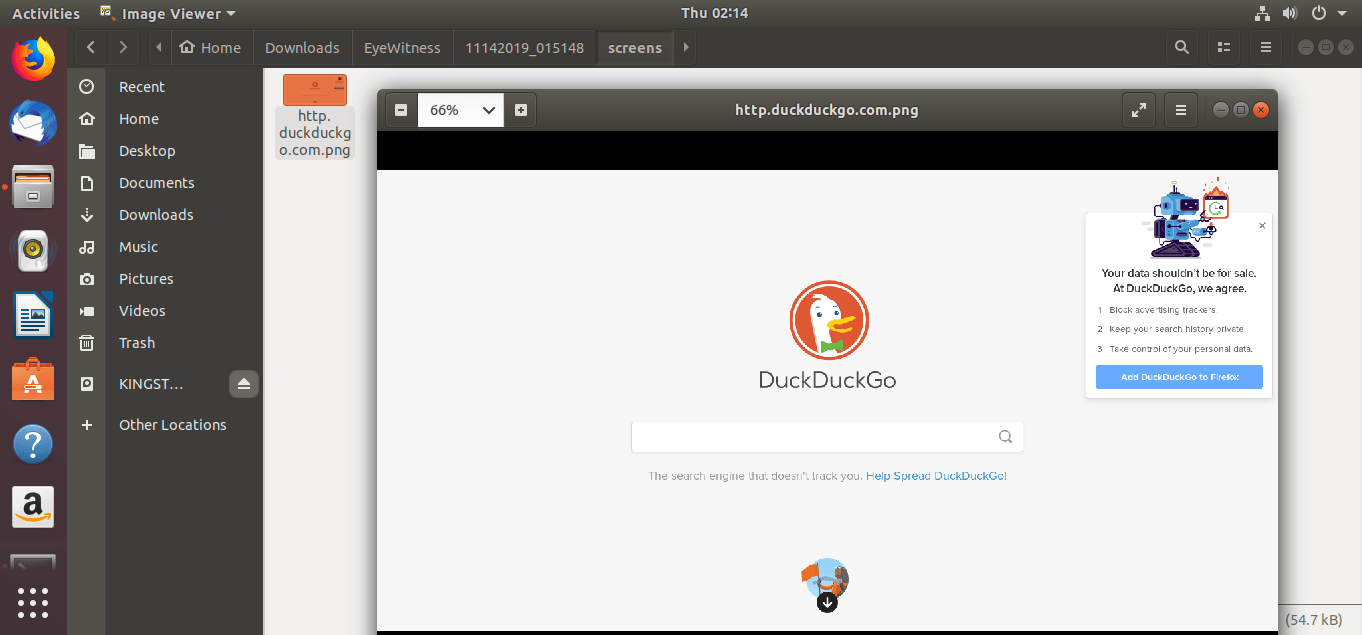Open Thunderbird Mail from the dock

pyautogui.click(x=33, y=124)
